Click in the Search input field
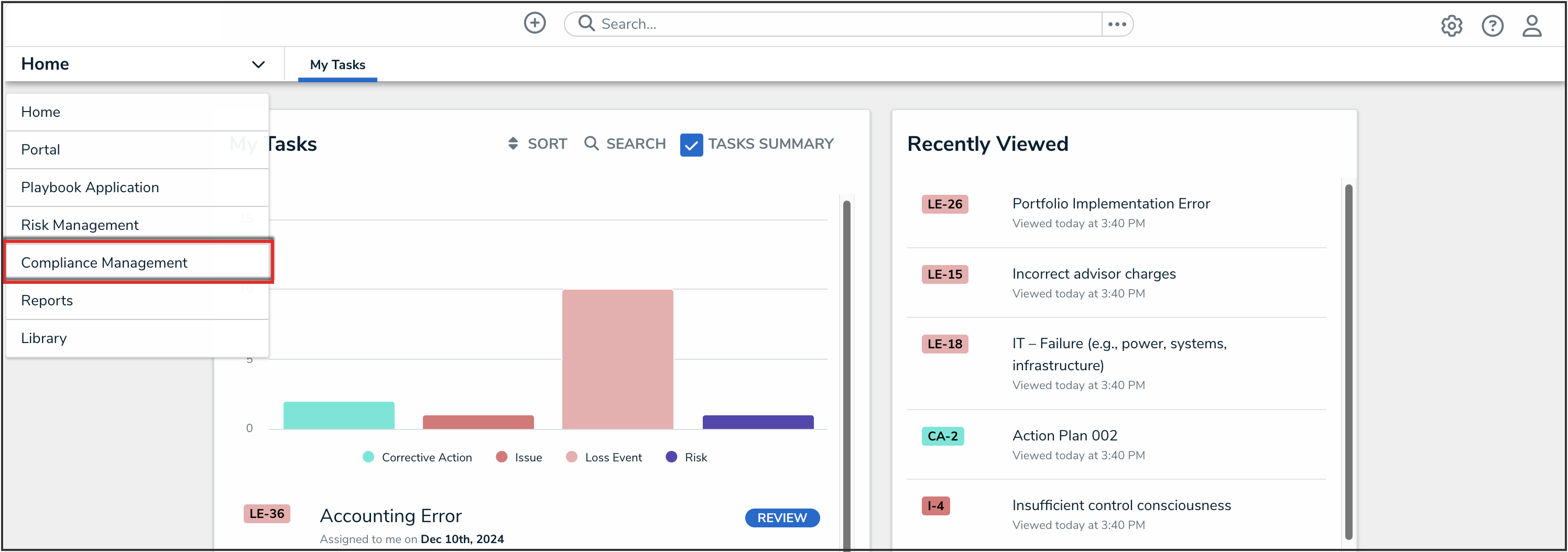The width and height of the screenshot is (1568, 552). [x=846, y=24]
